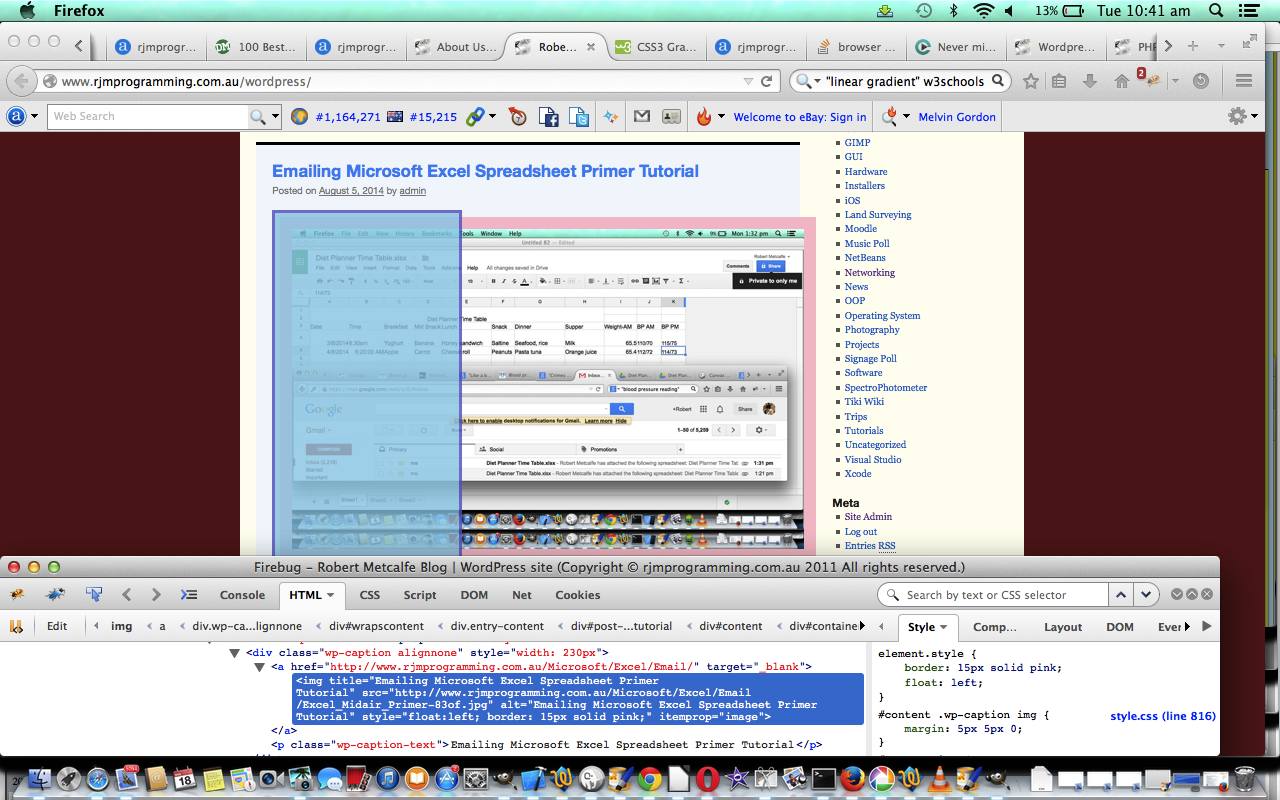The width and height of the screenshot is (1280, 800).
Task: Open HTML tab dropdown arrow
Action: (x=333, y=596)
